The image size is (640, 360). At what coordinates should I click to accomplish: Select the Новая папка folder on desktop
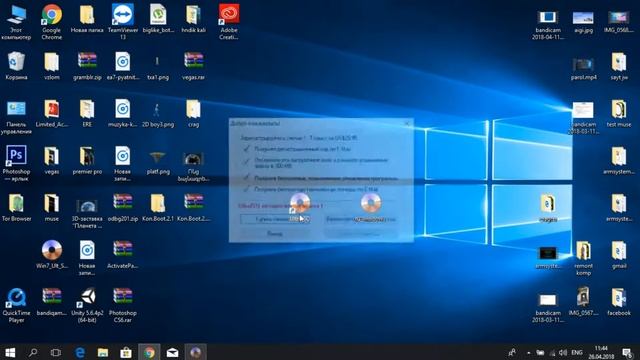pyautogui.click(x=87, y=19)
